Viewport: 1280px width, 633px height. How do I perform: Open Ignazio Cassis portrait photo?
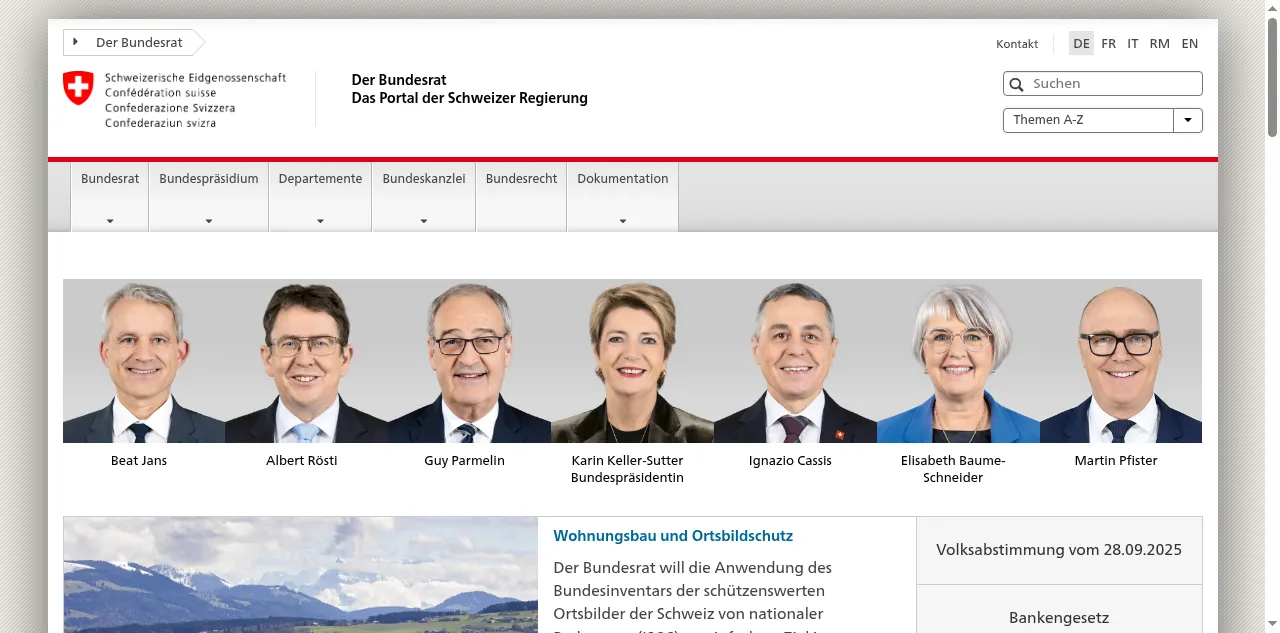(795, 361)
